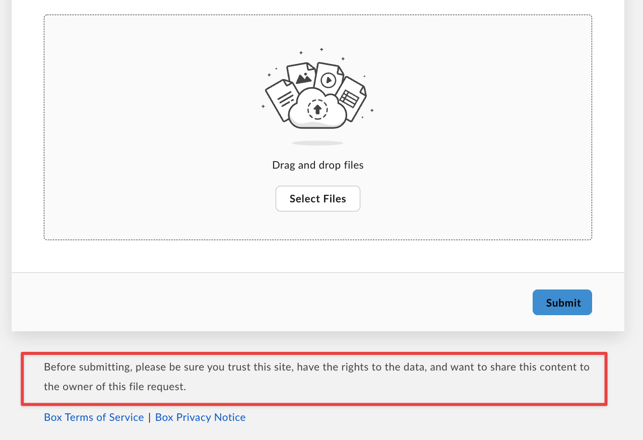643x440 pixels.
Task: Click the Drag and drop files label
Action: pos(318,165)
